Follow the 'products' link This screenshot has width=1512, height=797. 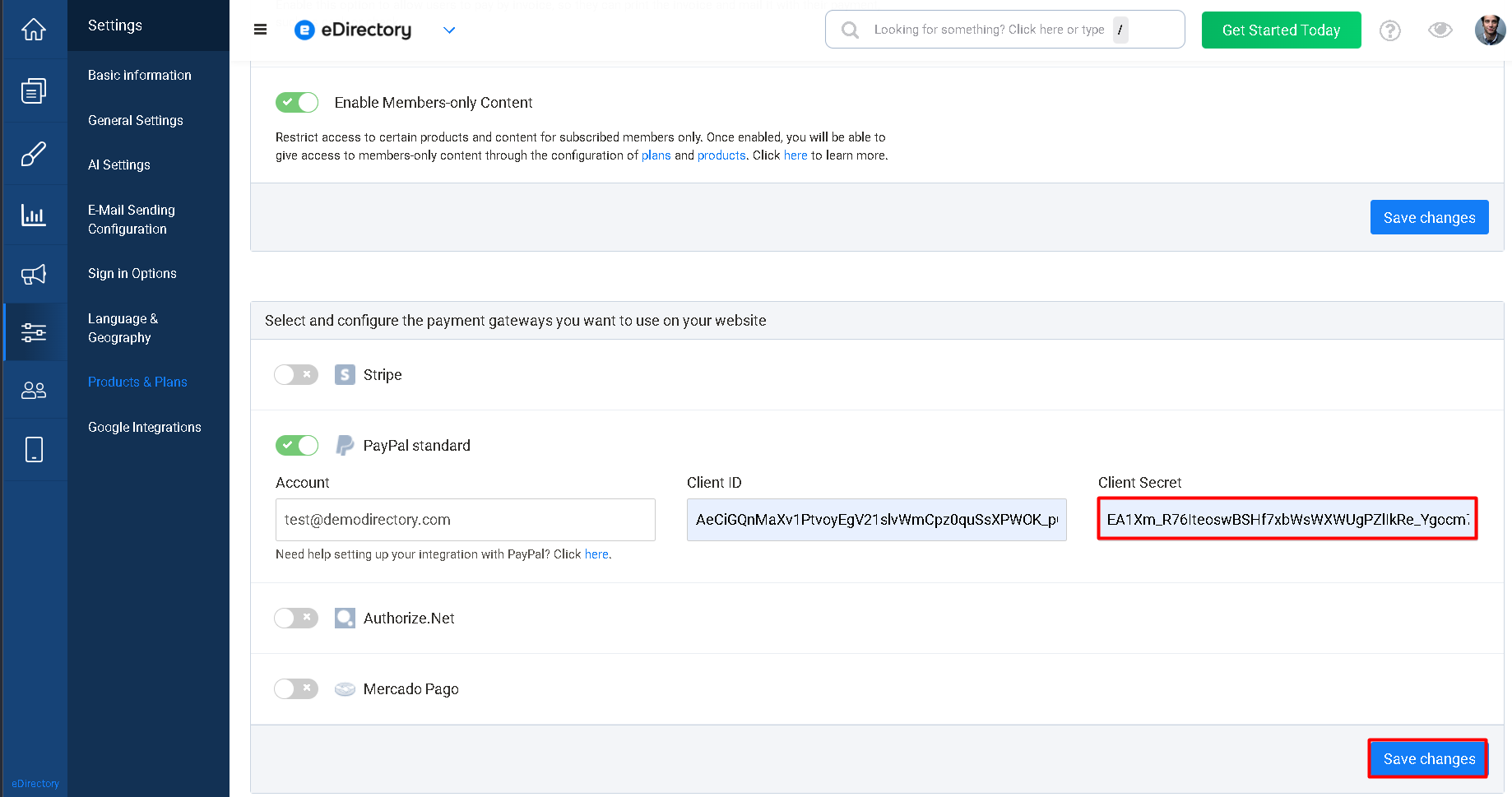(721, 155)
